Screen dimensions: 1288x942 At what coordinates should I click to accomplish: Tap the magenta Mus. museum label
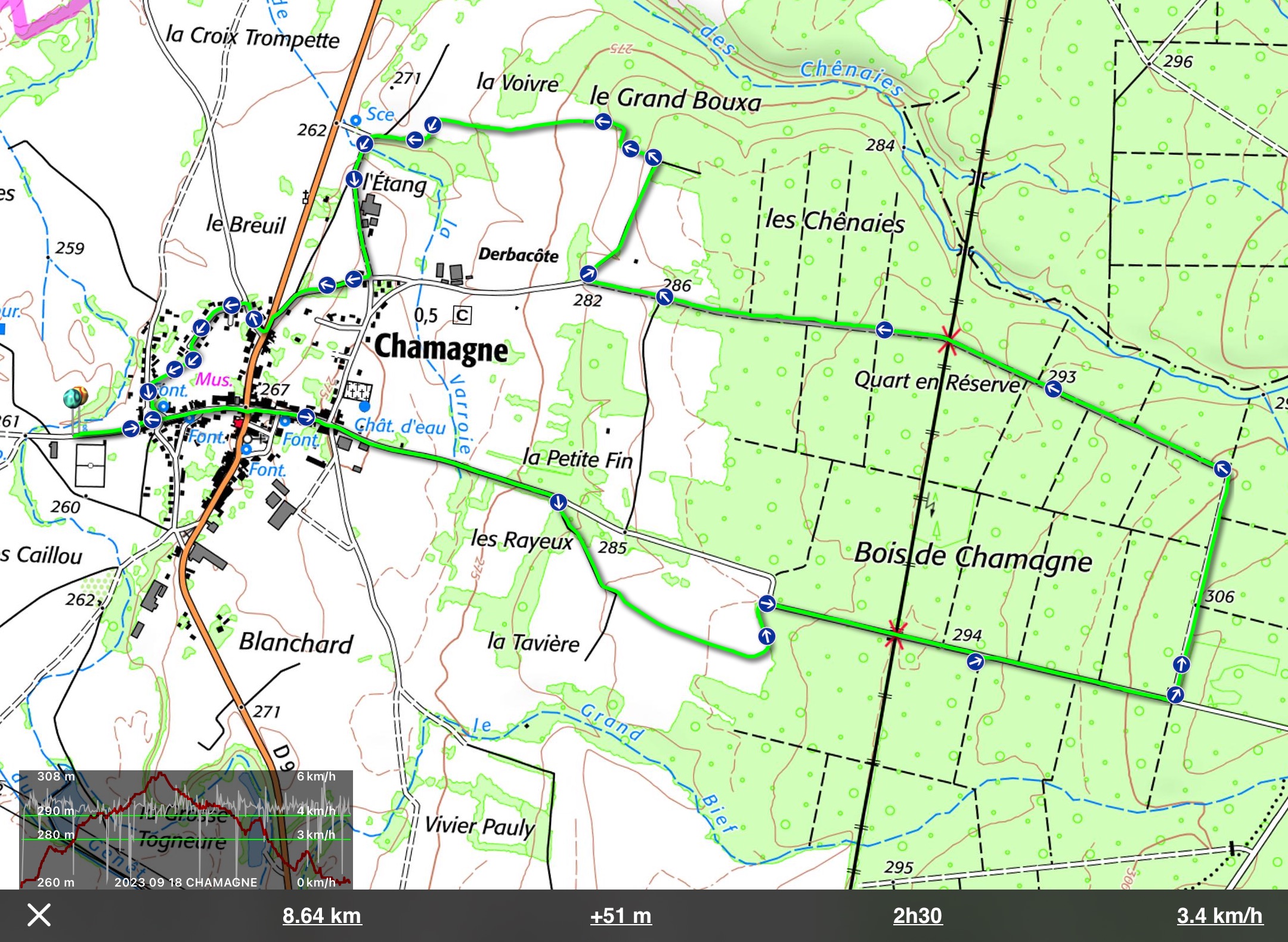pyautogui.click(x=213, y=379)
